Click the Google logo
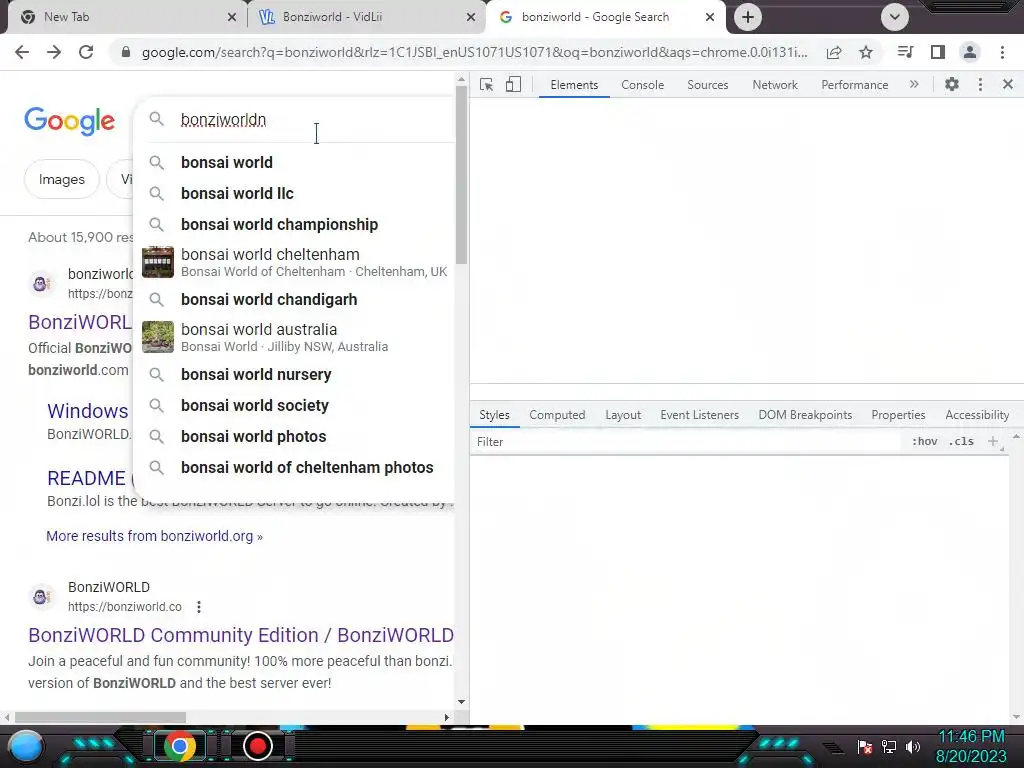The image size is (1024, 768). [x=70, y=121]
